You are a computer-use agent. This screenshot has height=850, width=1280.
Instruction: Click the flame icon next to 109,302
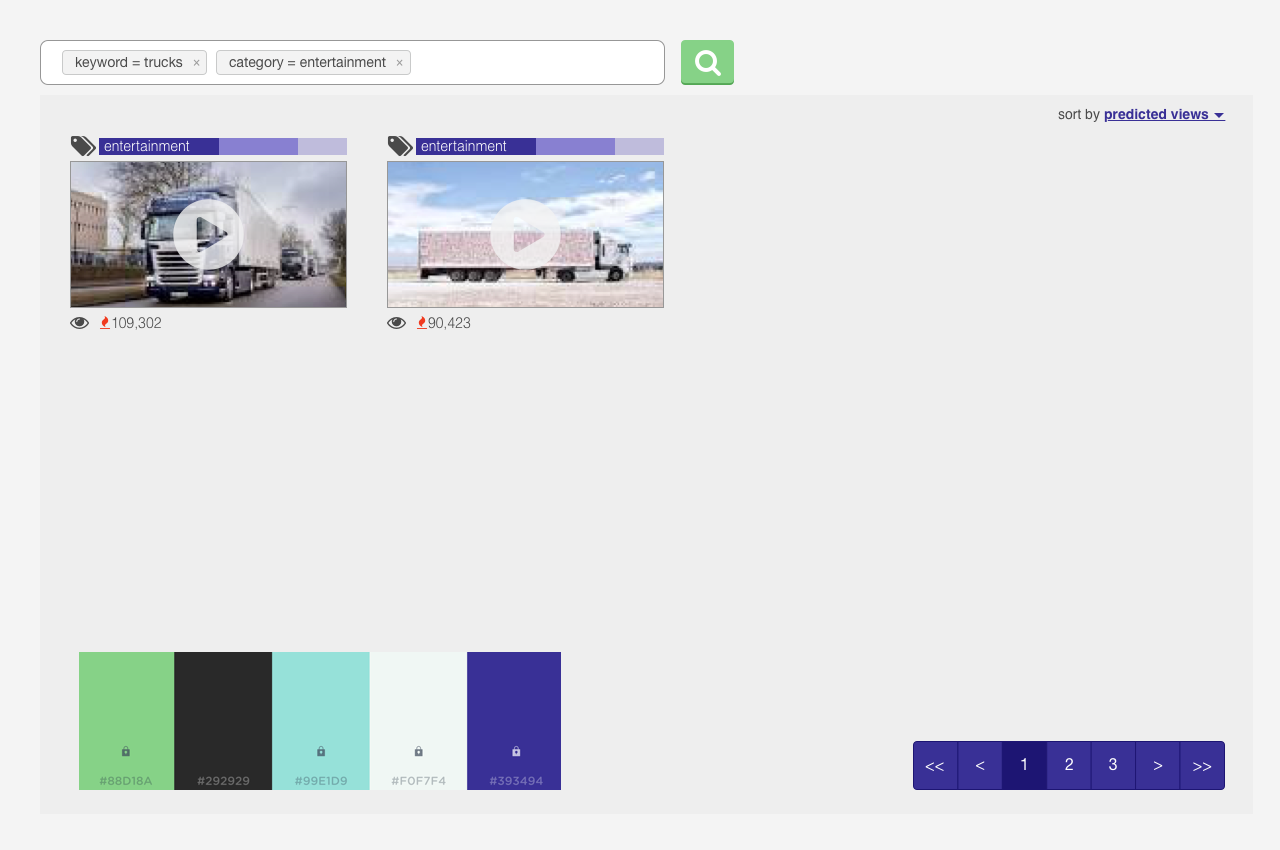[105, 322]
